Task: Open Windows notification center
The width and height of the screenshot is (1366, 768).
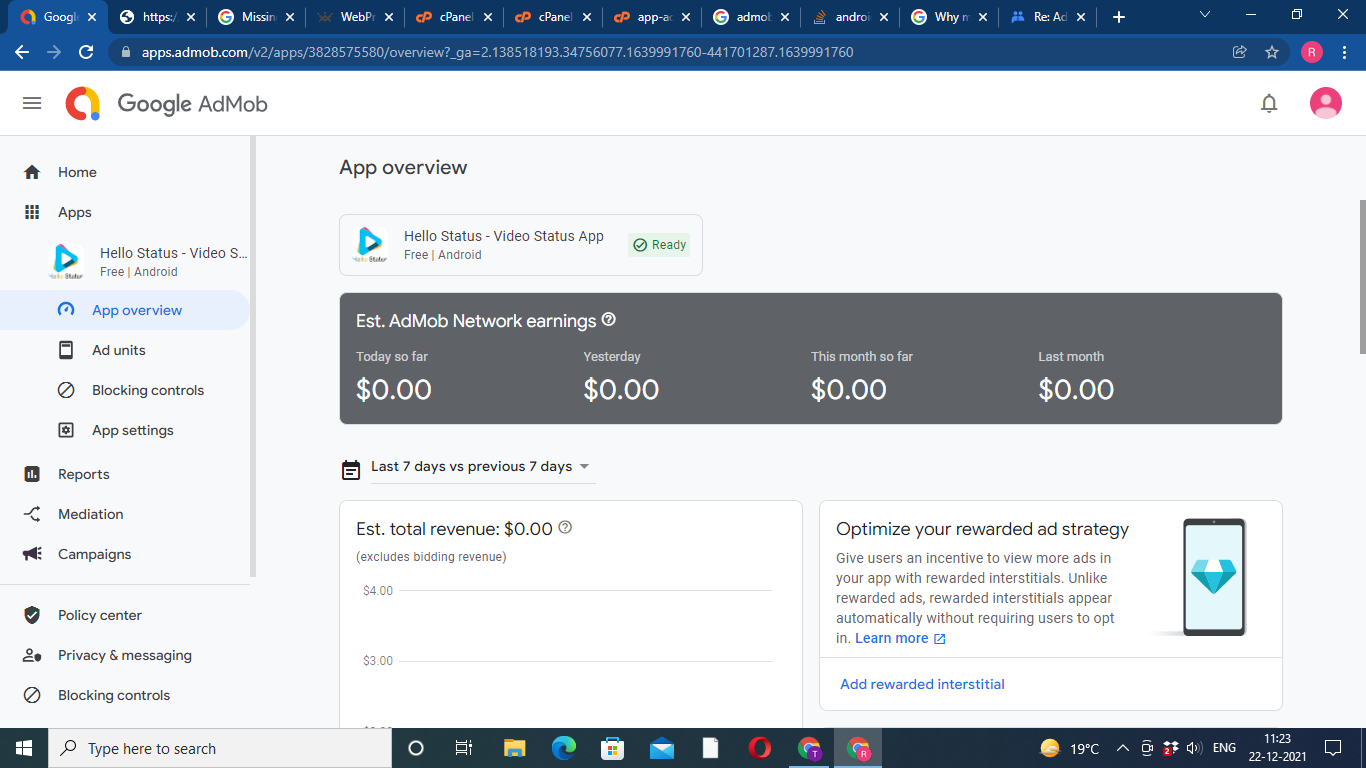Action: point(1332,748)
